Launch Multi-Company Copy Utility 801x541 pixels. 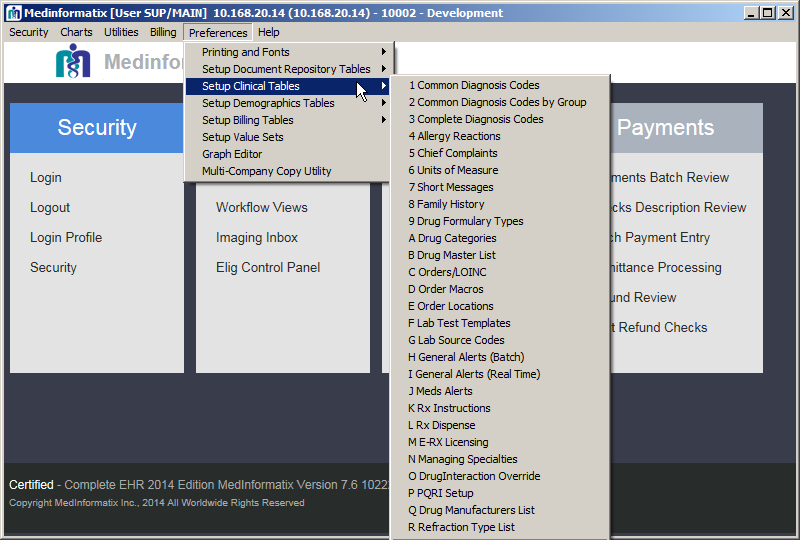coord(289,171)
